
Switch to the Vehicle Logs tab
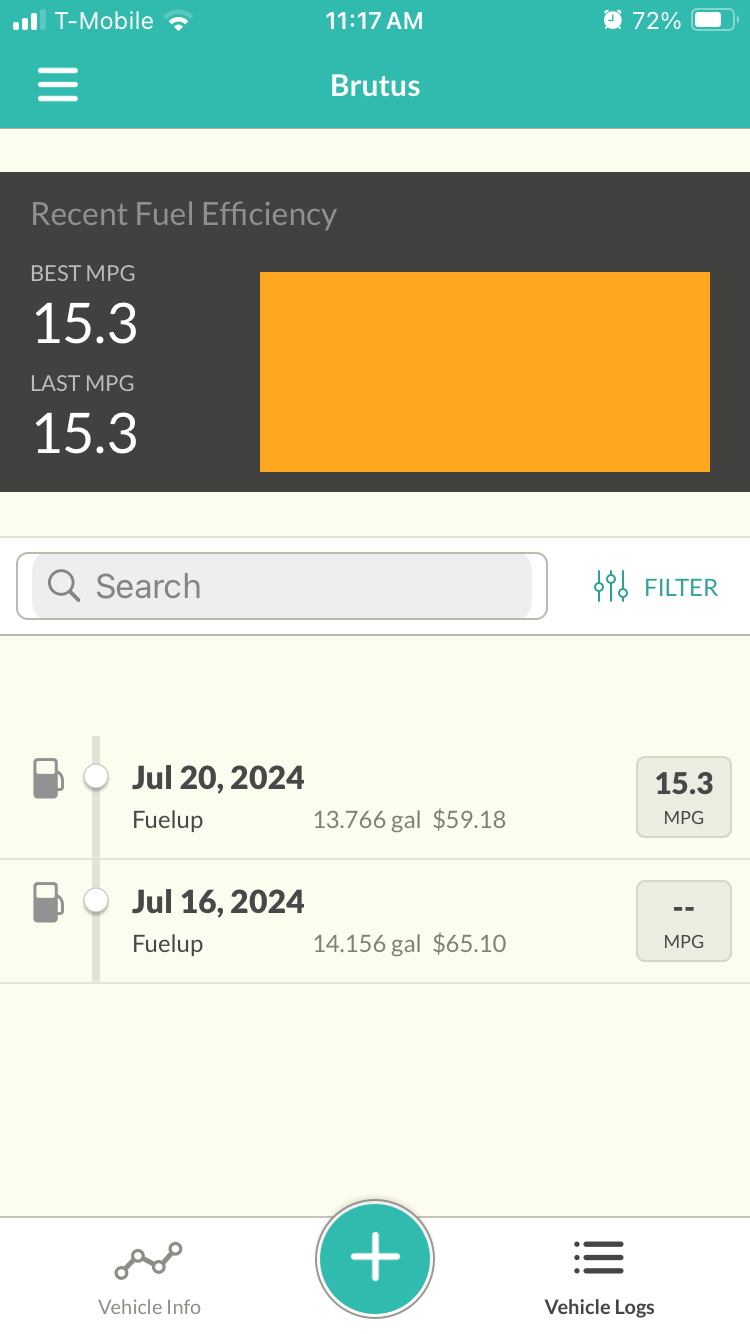pyautogui.click(x=599, y=1277)
